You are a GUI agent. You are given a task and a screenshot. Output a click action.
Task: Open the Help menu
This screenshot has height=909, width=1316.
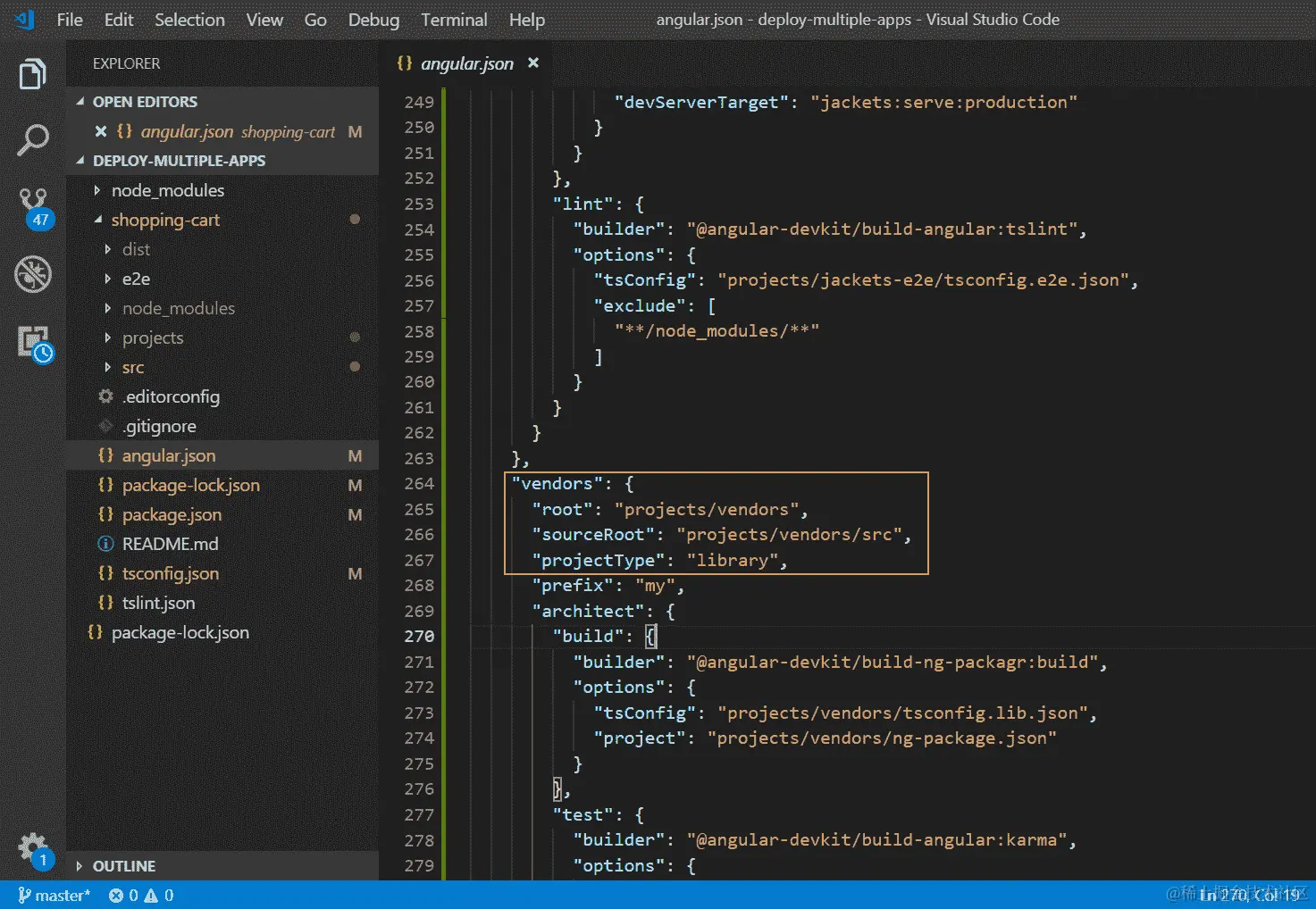click(526, 20)
